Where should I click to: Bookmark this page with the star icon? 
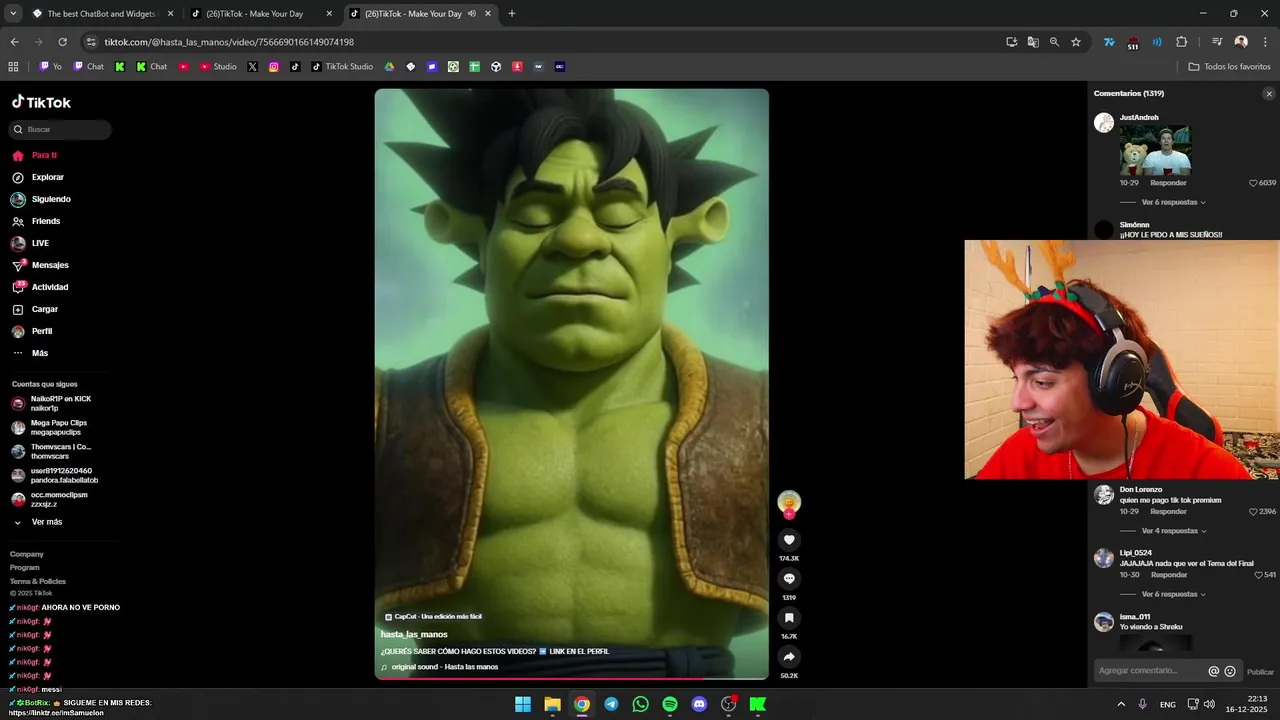[x=1076, y=42]
